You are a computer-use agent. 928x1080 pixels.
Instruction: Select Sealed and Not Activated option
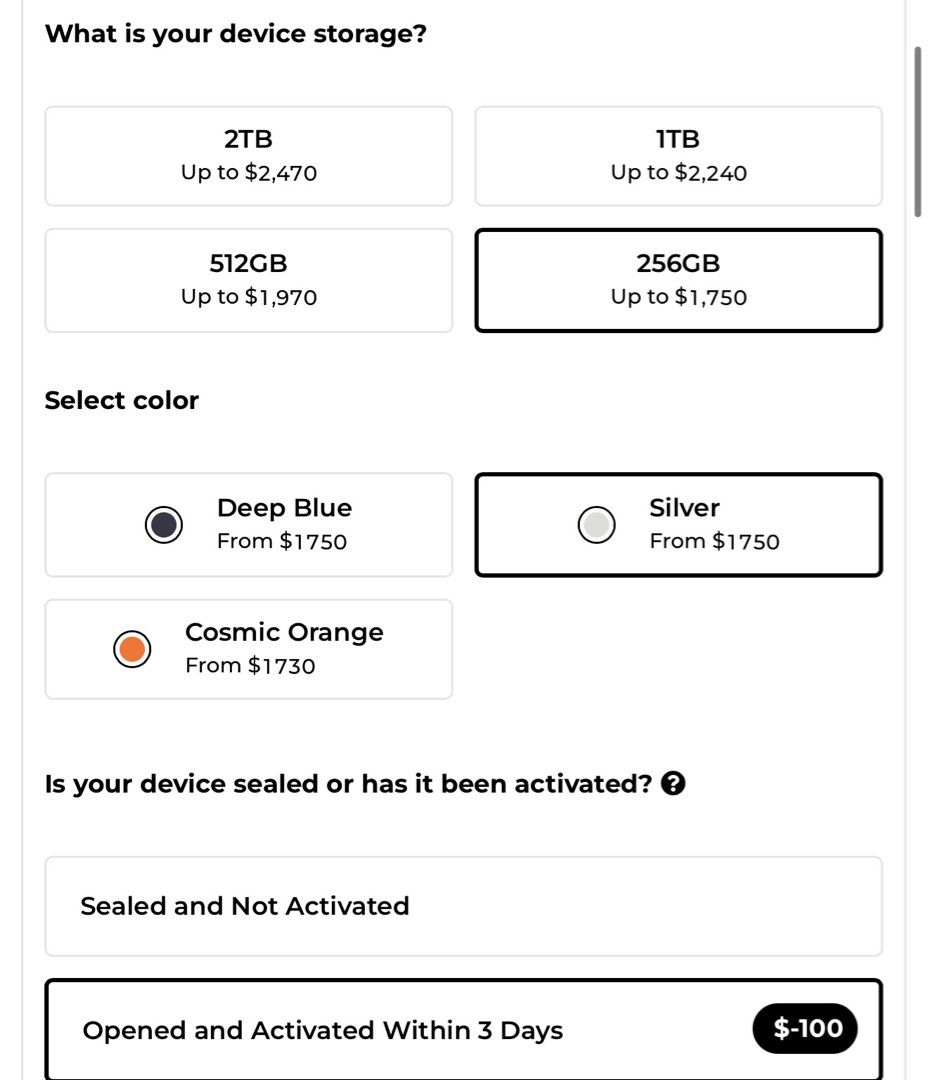tap(462, 906)
